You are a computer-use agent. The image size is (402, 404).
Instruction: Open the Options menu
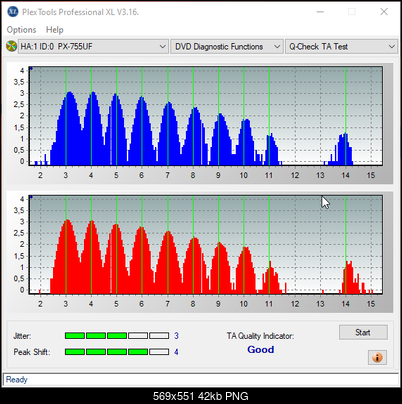coord(21,30)
